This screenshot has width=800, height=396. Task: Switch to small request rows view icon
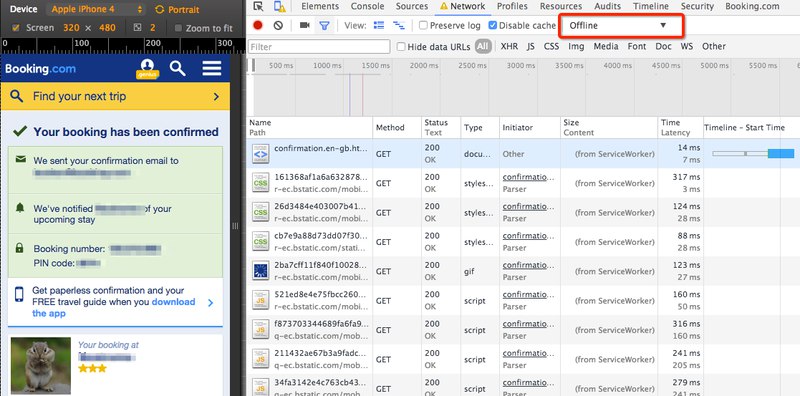pos(398,25)
